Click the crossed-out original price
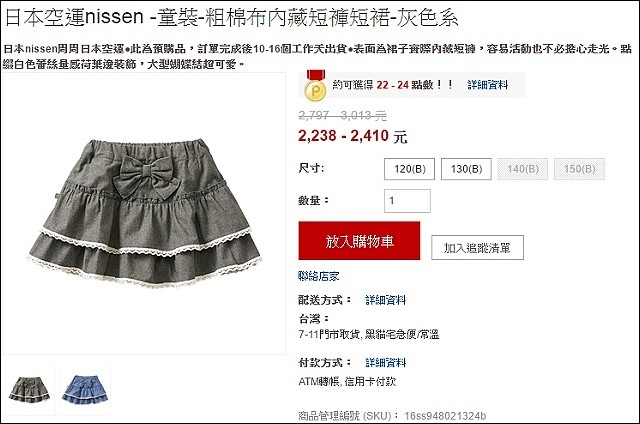The image size is (640, 424). click(x=342, y=115)
